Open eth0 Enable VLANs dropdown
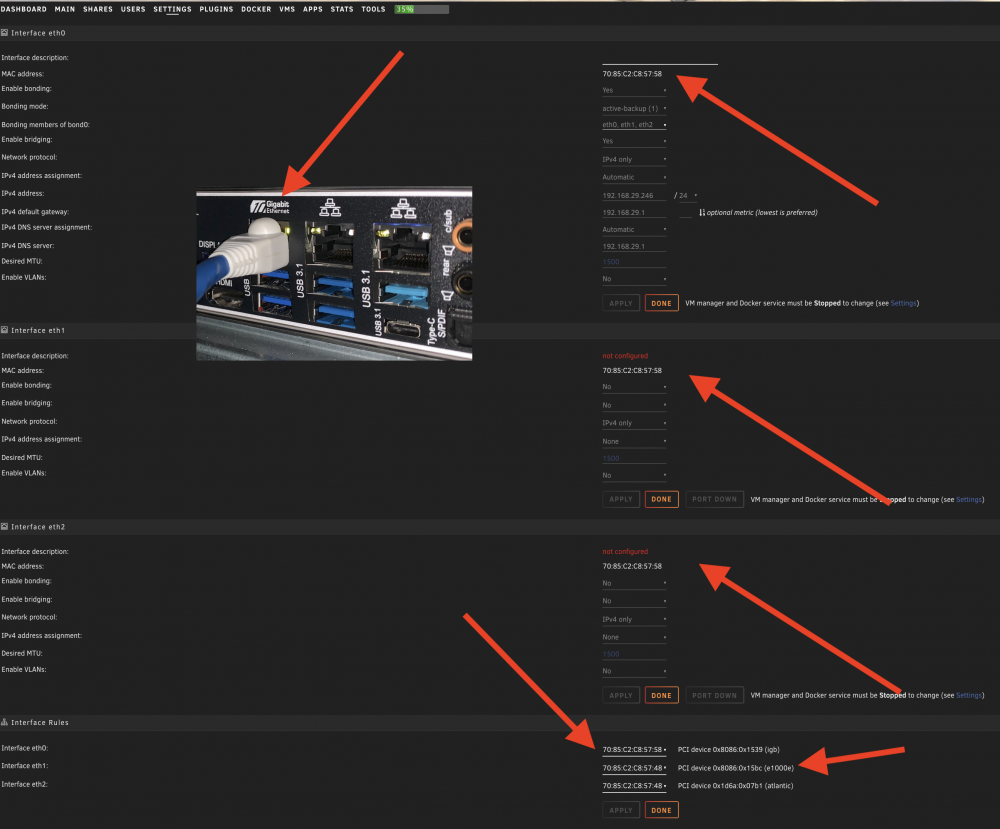This screenshot has height=829, width=1000. tap(635, 279)
